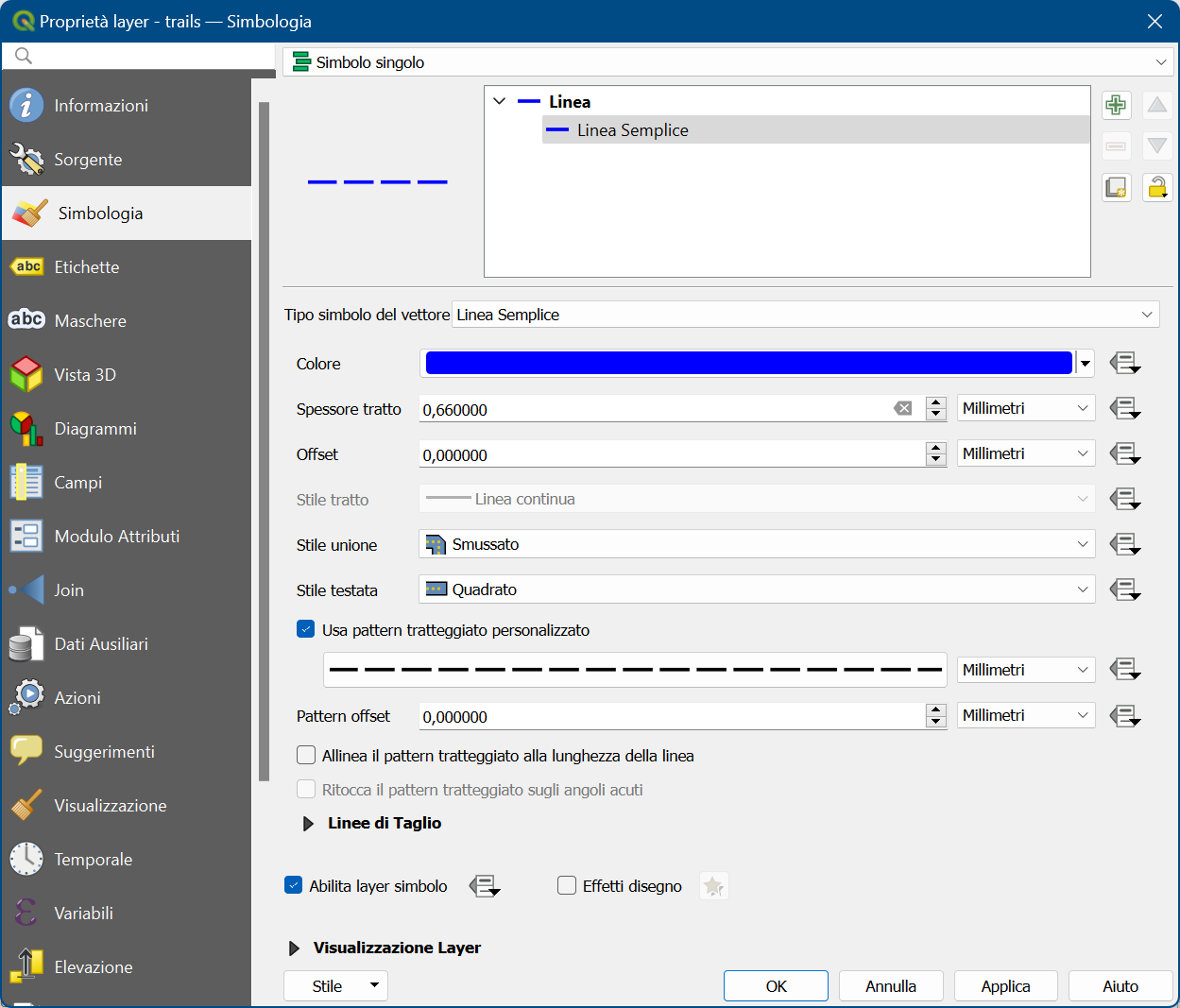The image size is (1180, 1008).
Task: Open the Sorgente section
Action: tap(127, 160)
